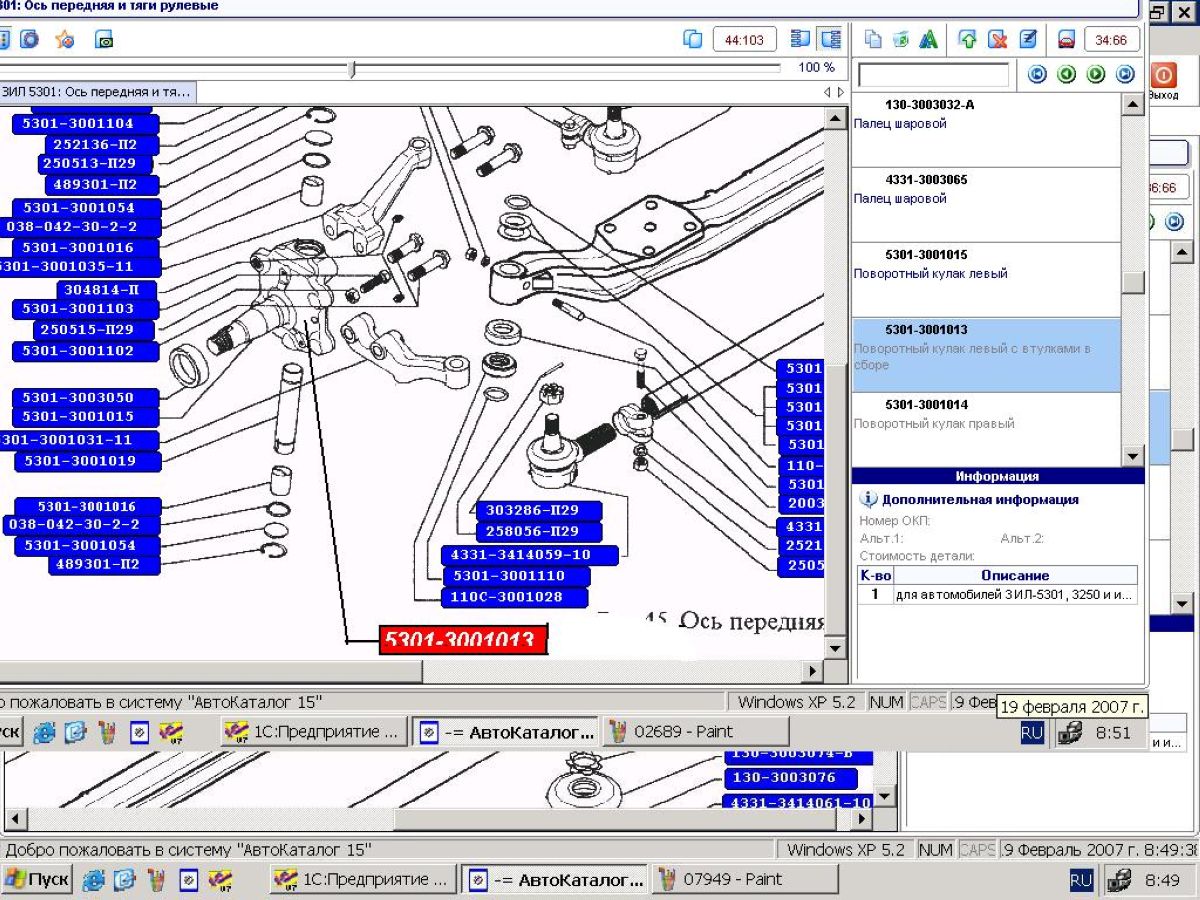Viewport: 1200px width, 900px height.
Task: Select diagram label 5301-3003050
Action: point(87,398)
